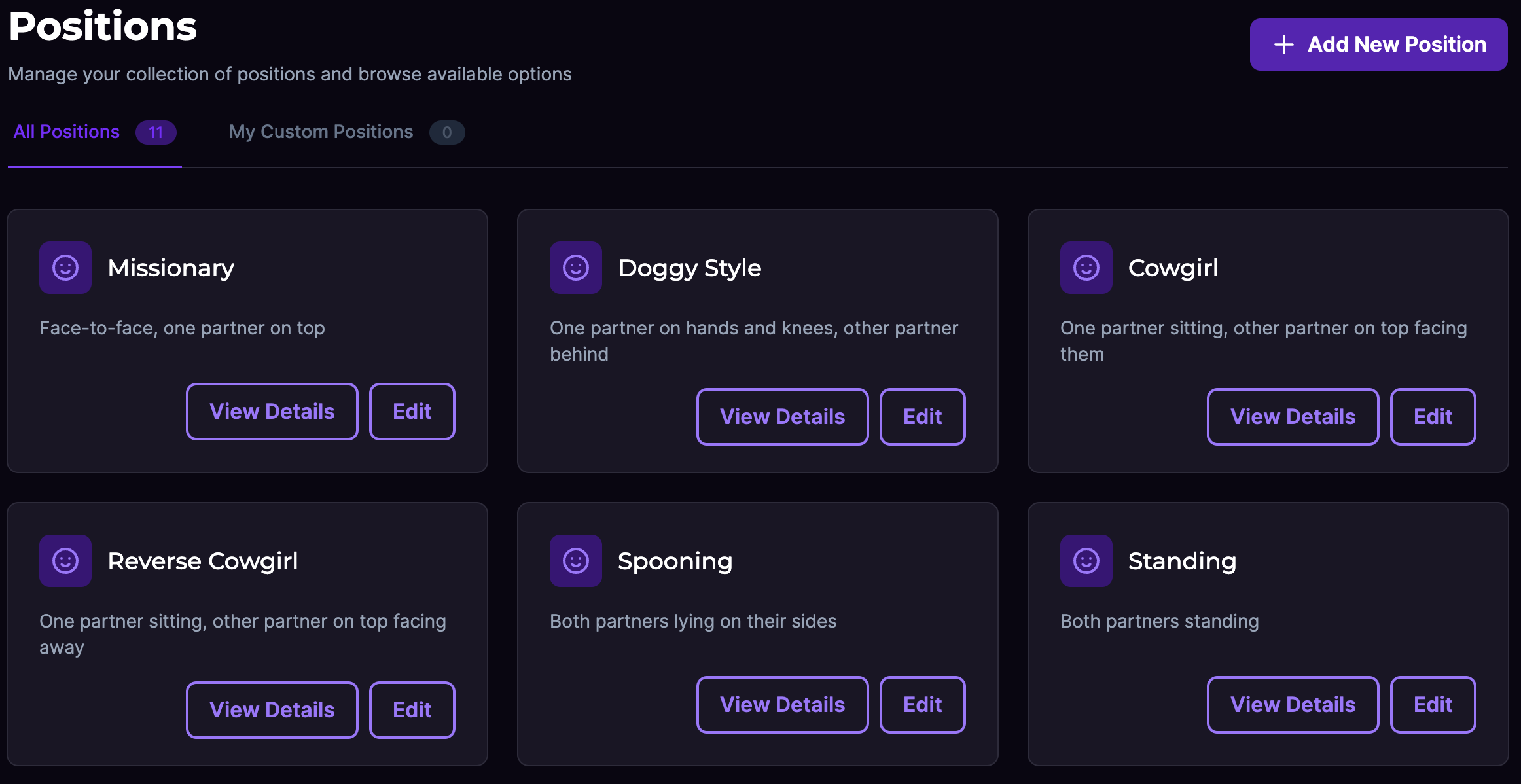View details for the Cowgirl card
The image size is (1521, 784).
pyautogui.click(x=1293, y=417)
